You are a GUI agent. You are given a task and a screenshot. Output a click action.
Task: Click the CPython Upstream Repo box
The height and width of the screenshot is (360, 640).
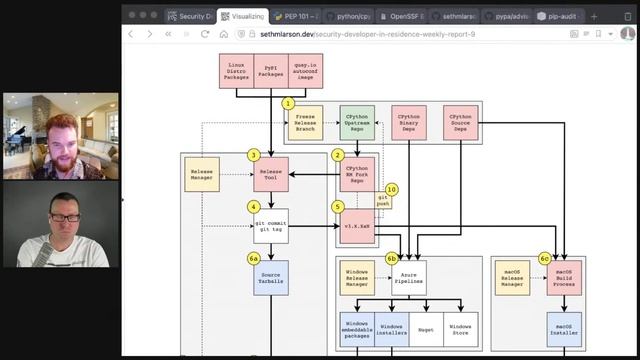tap(357, 123)
